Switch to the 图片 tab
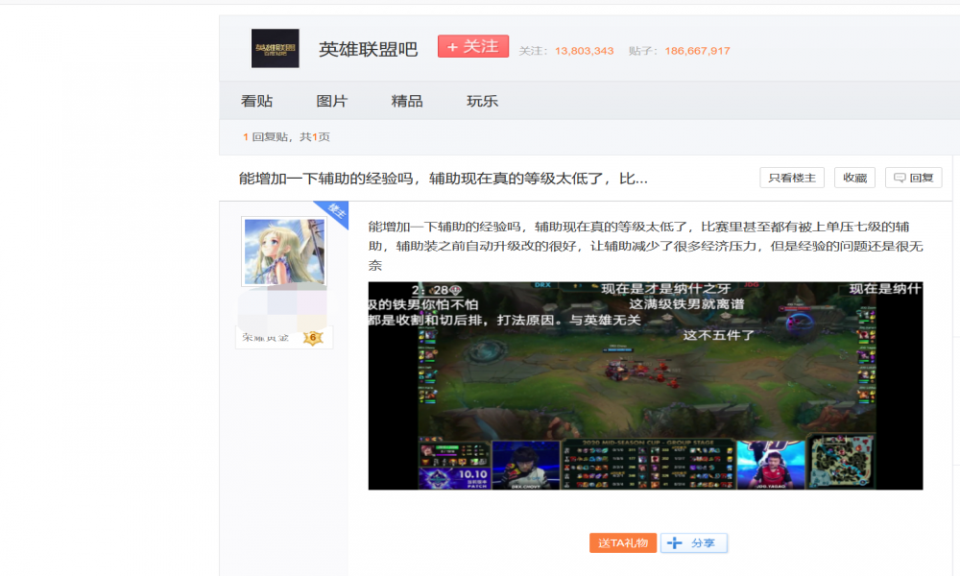 click(x=332, y=101)
